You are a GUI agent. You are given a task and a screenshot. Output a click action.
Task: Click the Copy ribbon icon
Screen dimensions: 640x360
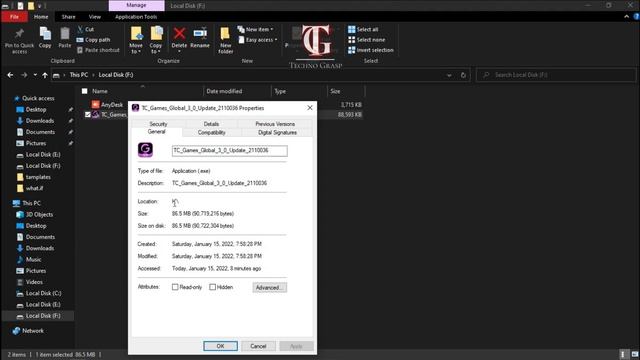point(45,34)
